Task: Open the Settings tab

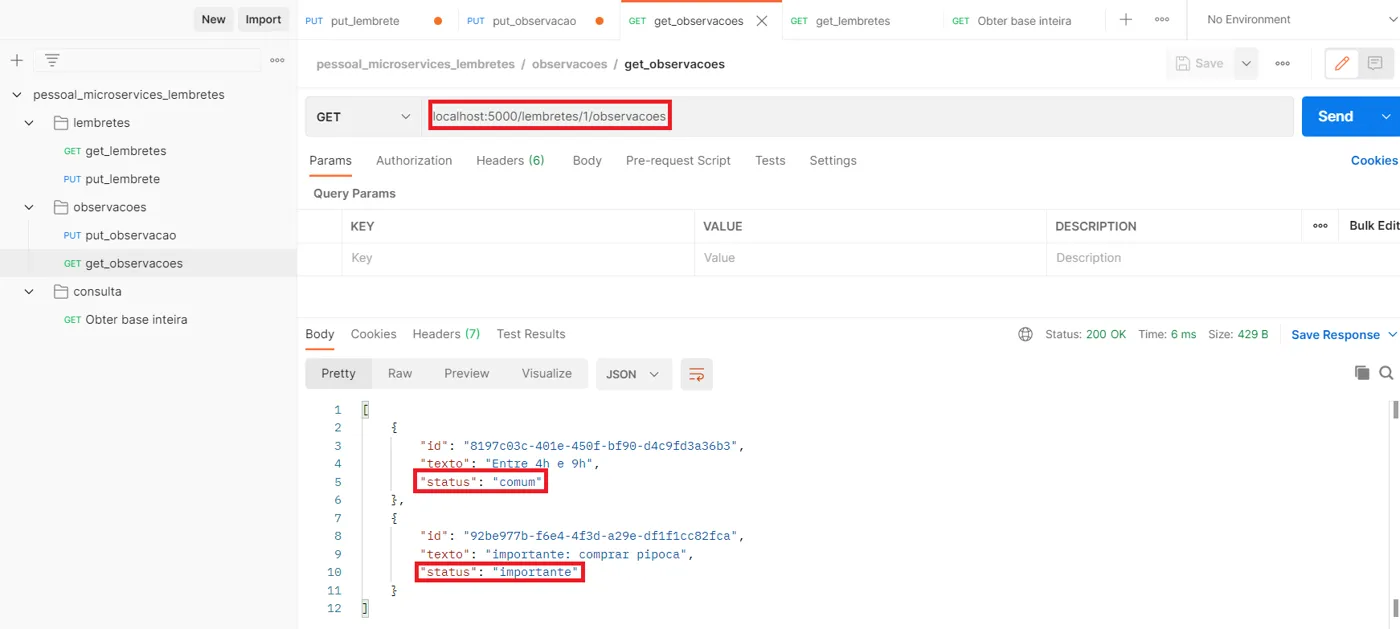Action: (x=833, y=160)
